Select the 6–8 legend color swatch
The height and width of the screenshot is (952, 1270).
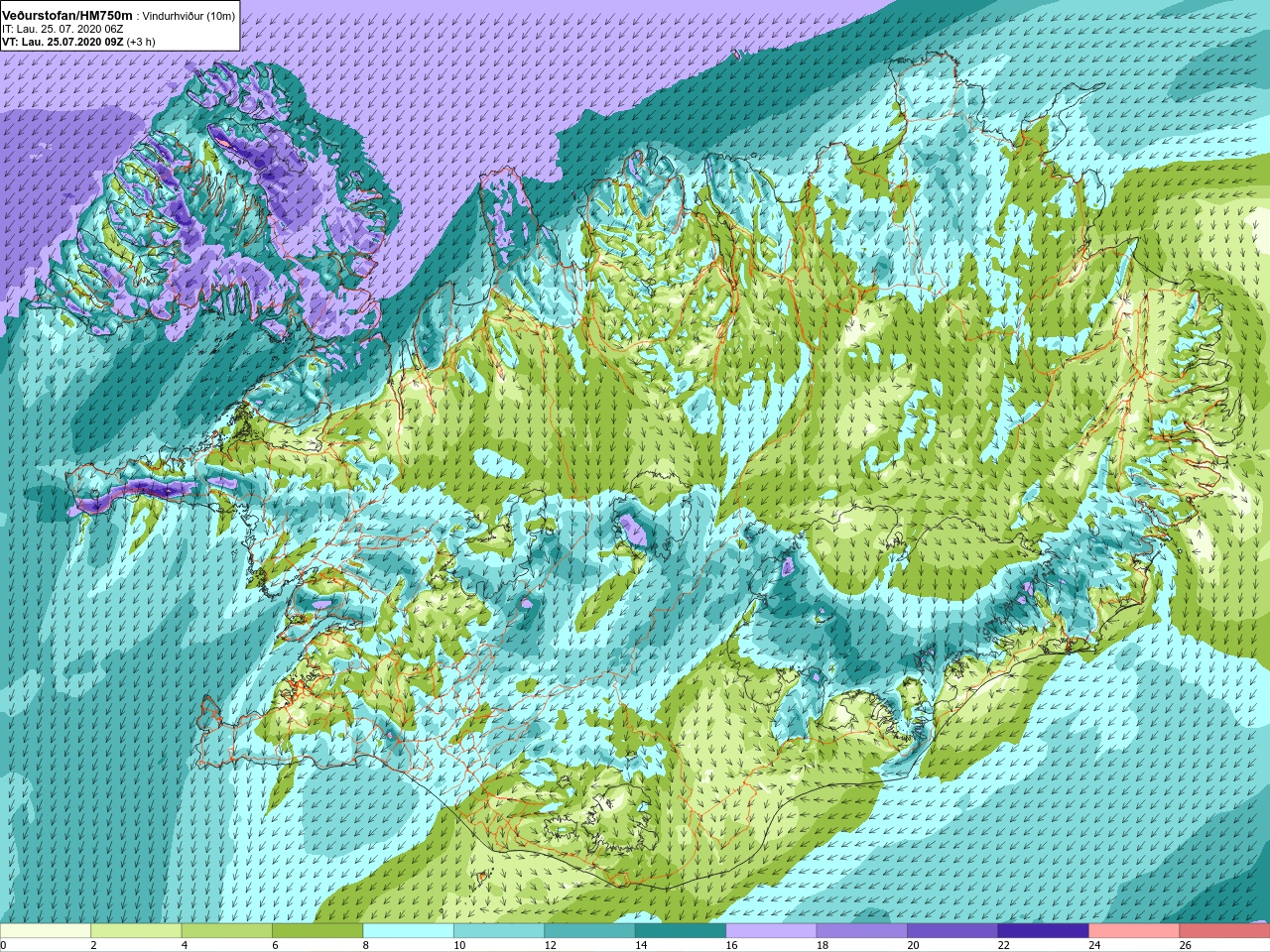tap(317, 931)
